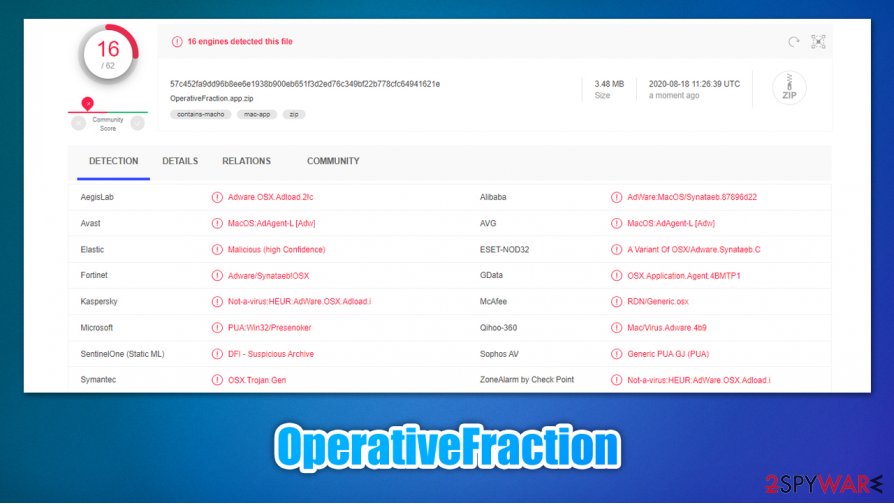Screen dimensions: 894x504
Task: Click Avast's MacOS:AdAgent-L [Adw] result
Action: [271, 223]
